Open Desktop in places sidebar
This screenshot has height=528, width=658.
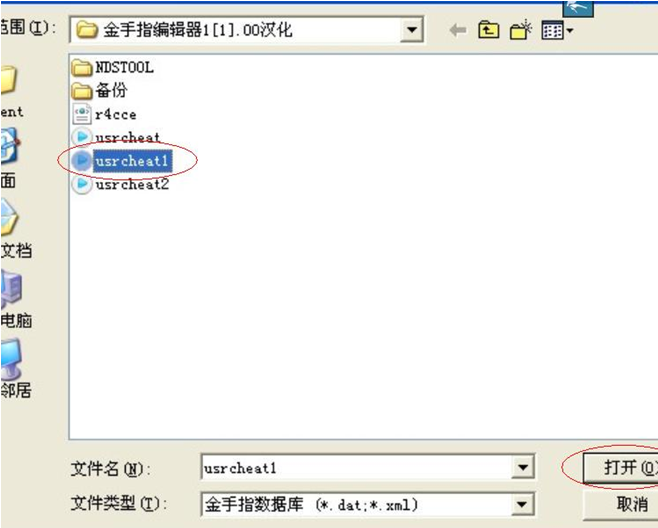(10, 159)
